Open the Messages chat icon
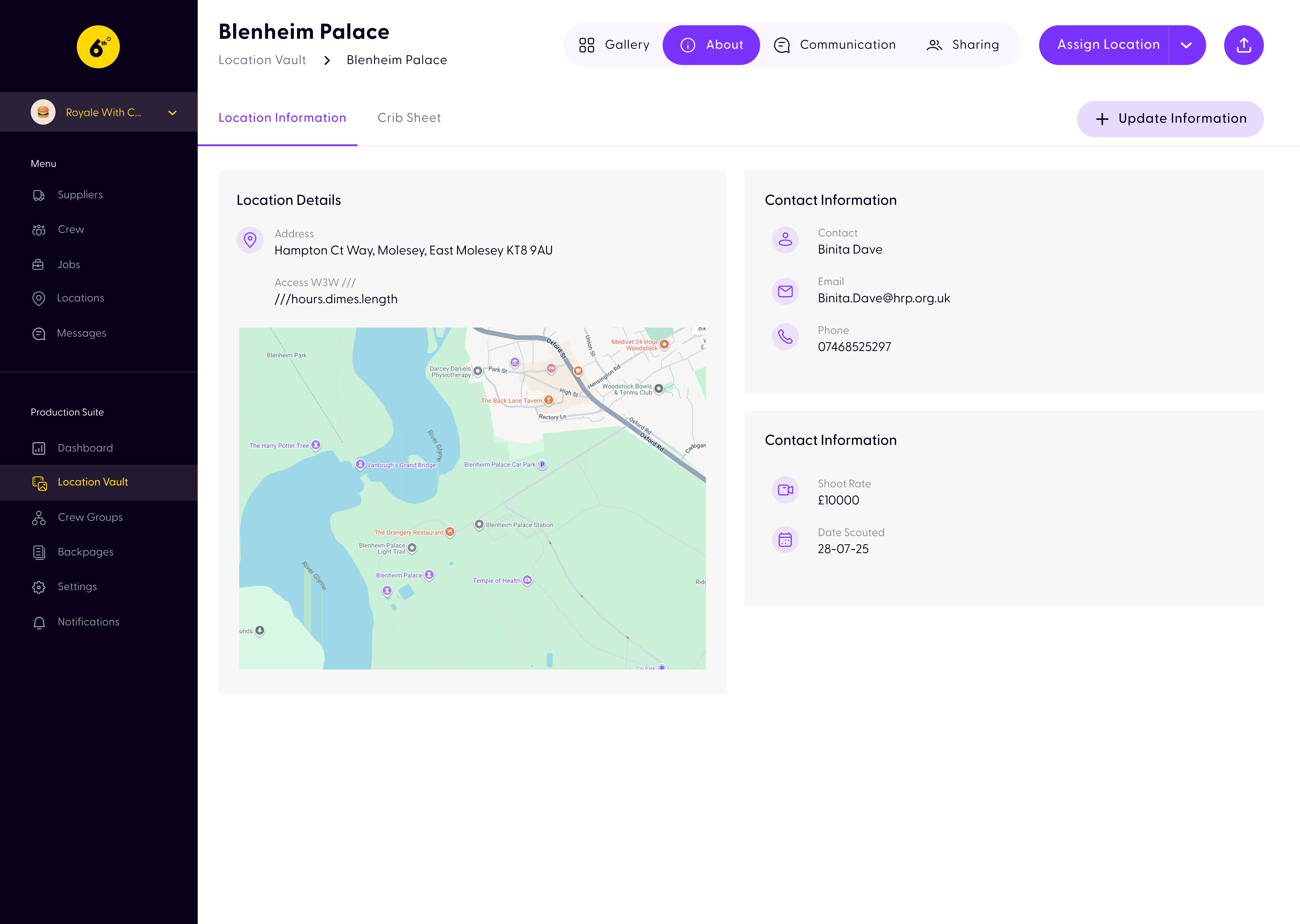 [39, 333]
